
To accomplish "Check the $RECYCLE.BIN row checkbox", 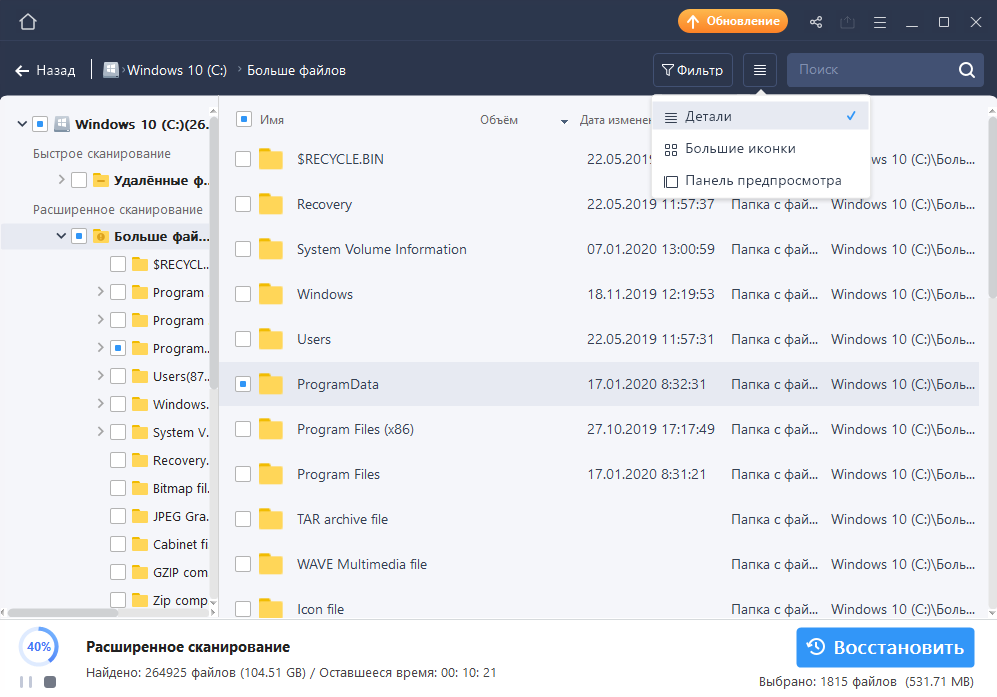I will coord(243,159).
